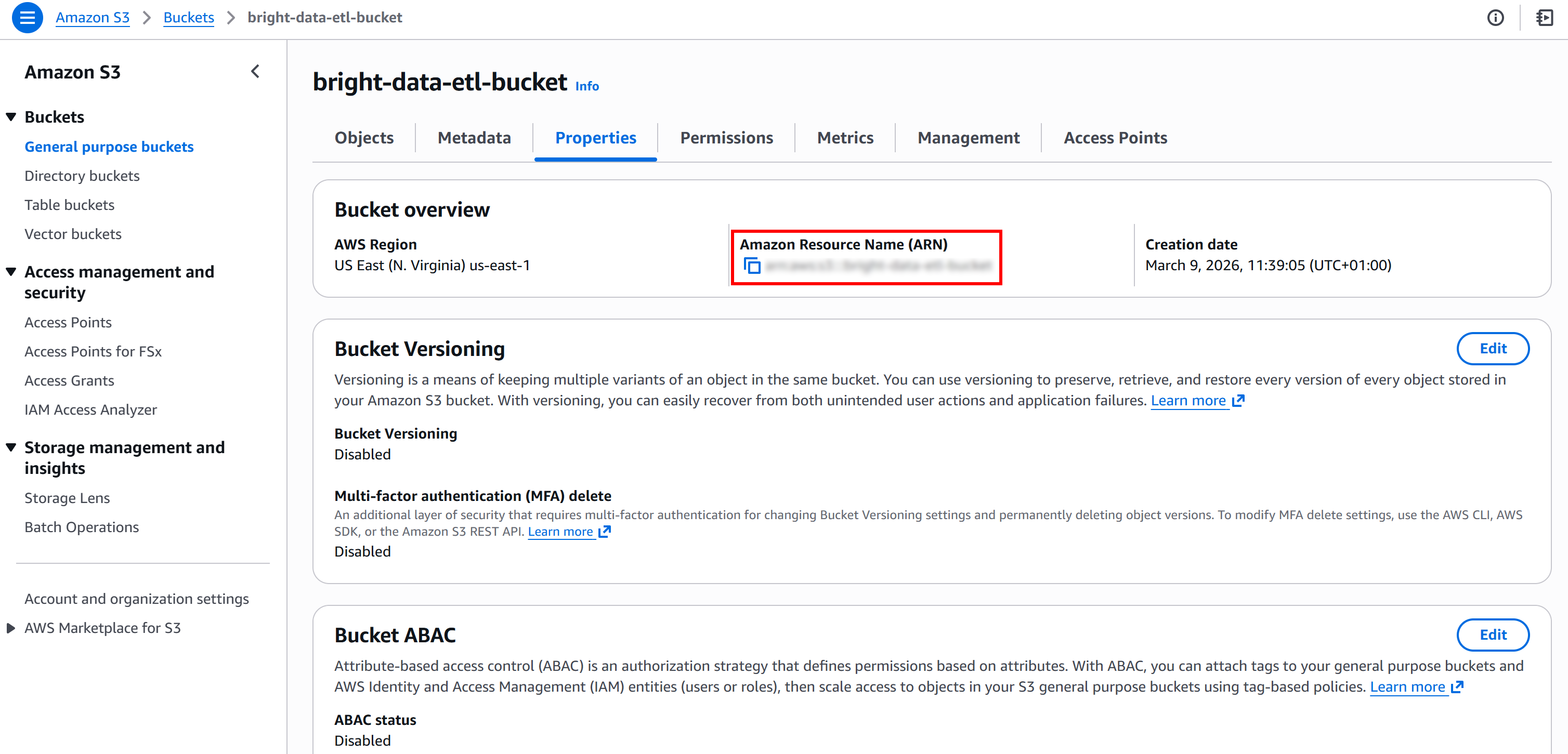Edit Bucket Versioning settings

click(x=1492, y=349)
